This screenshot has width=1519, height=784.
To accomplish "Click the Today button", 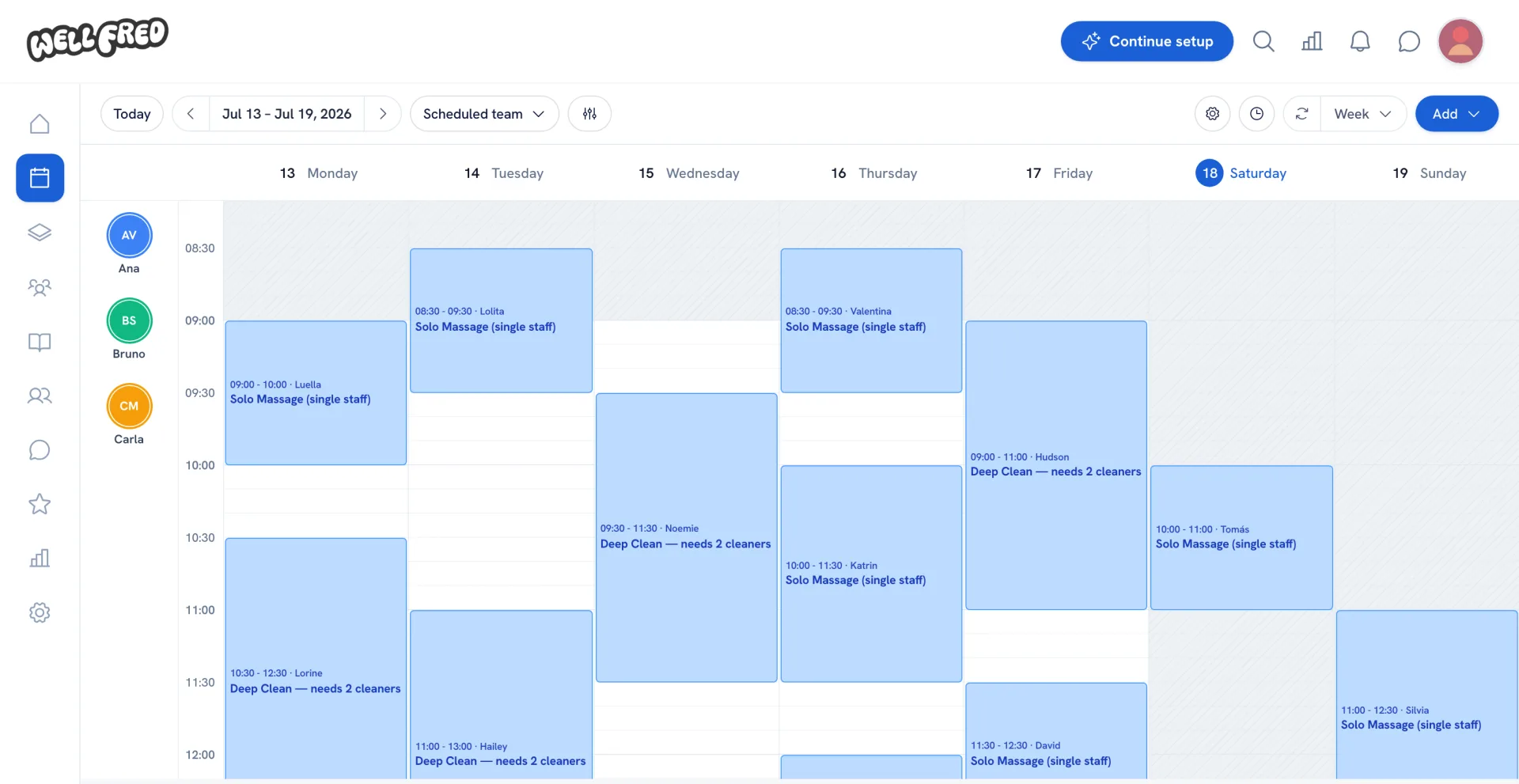I will [x=132, y=114].
